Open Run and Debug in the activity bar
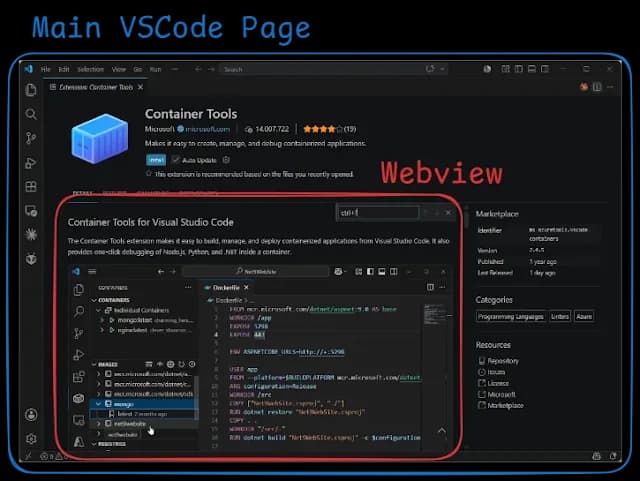This screenshot has width=640, height=481. point(31,163)
